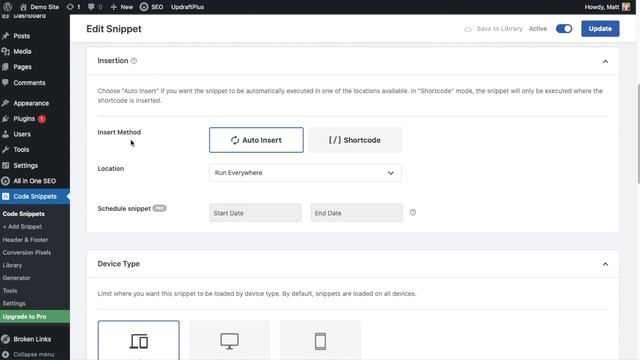
Task: Click the Users icon in sidebar
Action: [5, 134]
